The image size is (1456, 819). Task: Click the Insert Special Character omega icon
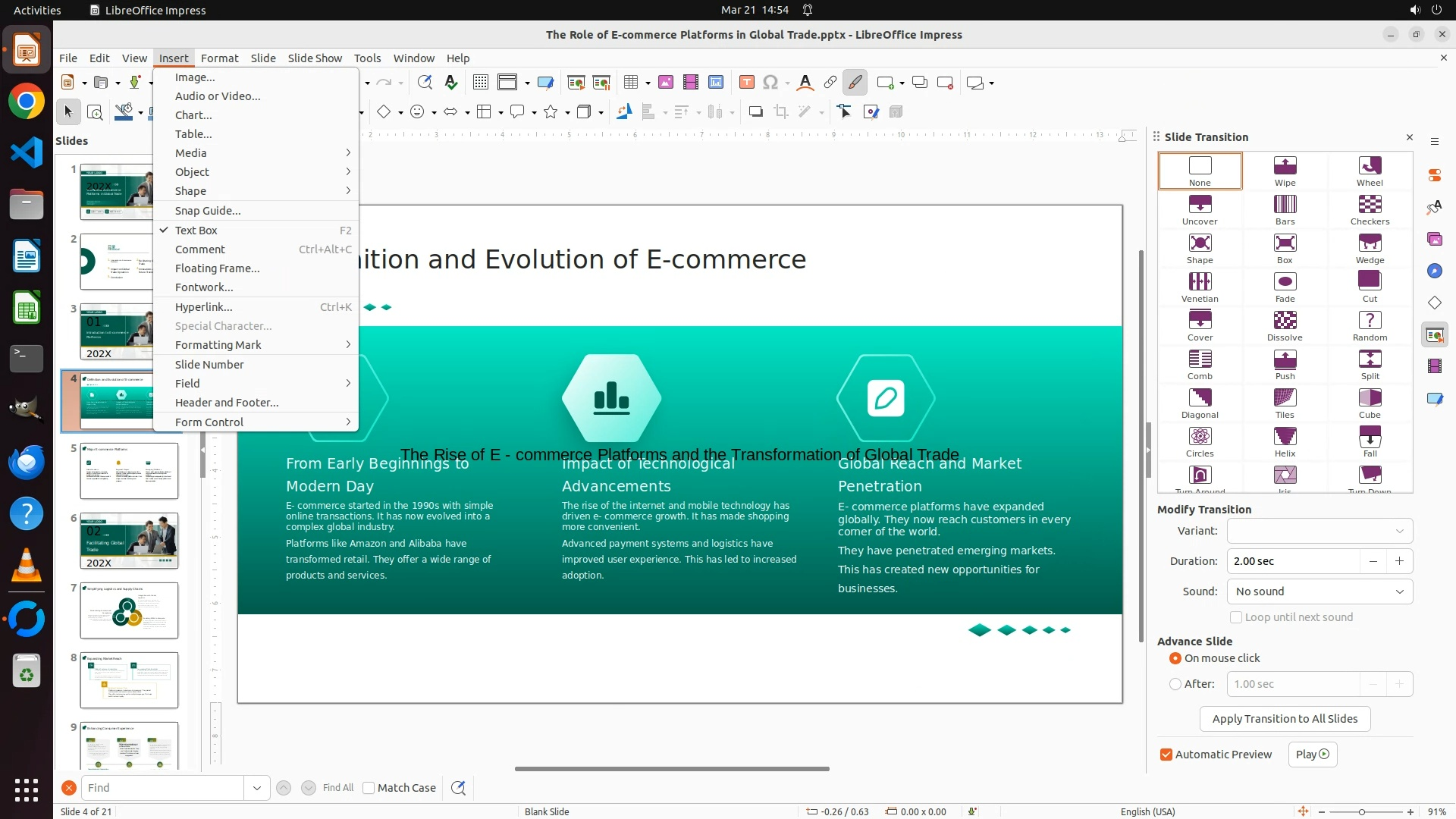click(x=770, y=83)
